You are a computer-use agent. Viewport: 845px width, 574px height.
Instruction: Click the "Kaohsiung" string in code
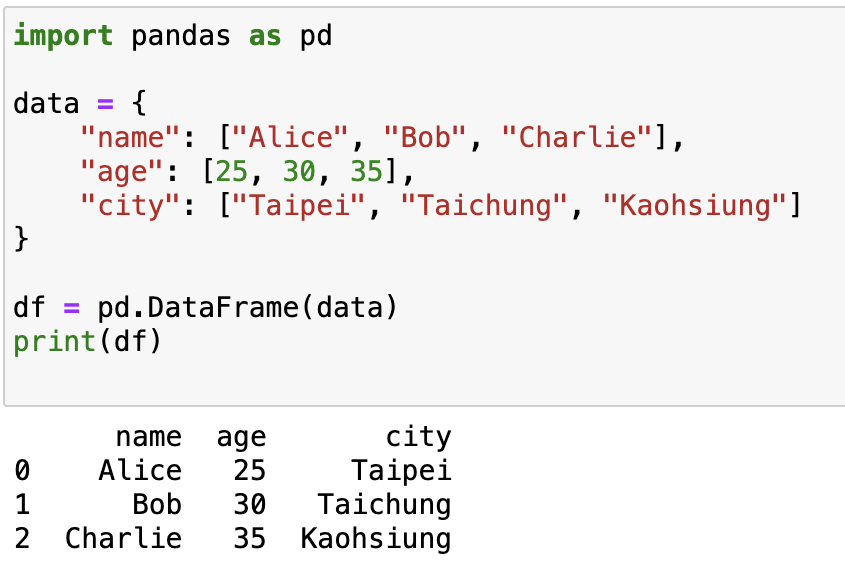point(694,206)
